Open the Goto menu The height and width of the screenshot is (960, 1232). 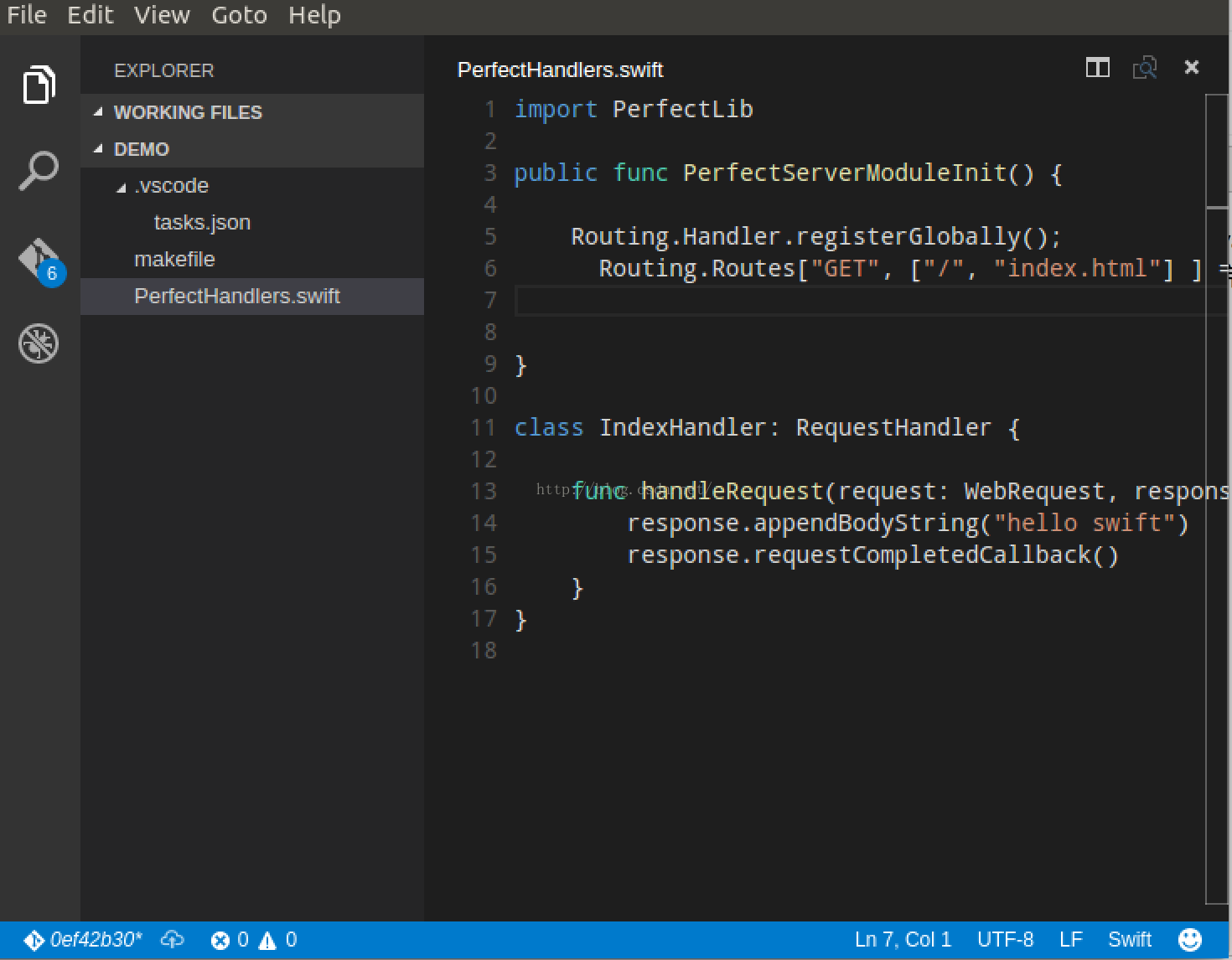pyautogui.click(x=239, y=15)
